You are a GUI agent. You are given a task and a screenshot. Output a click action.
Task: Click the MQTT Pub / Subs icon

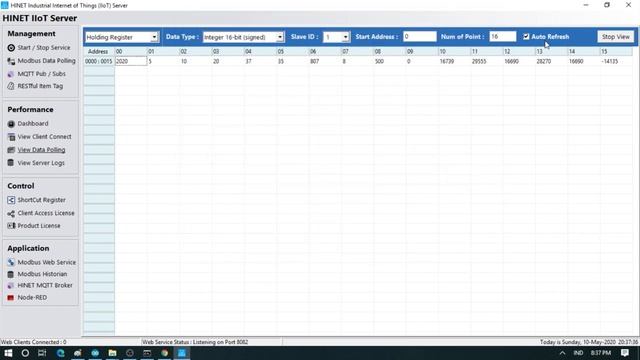[11, 74]
